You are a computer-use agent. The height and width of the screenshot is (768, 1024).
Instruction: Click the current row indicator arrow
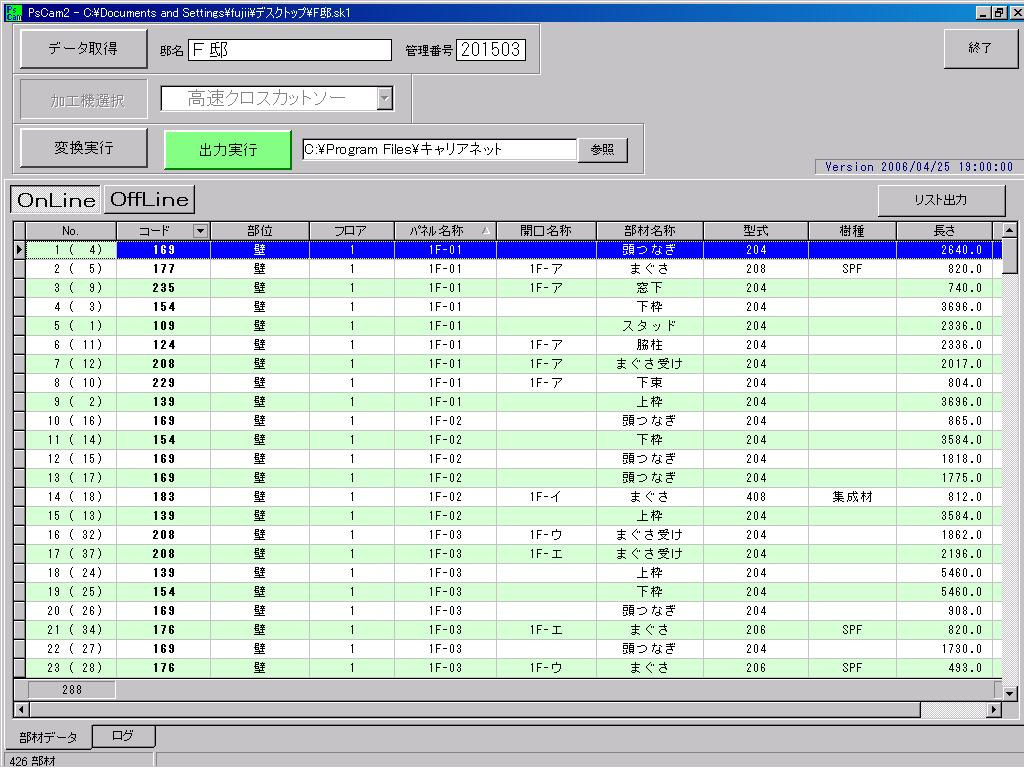(19, 250)
